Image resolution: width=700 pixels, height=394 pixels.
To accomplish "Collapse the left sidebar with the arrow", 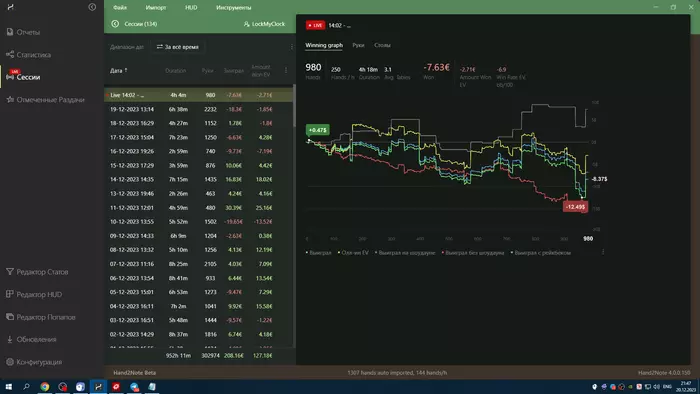I will point(92,7).
